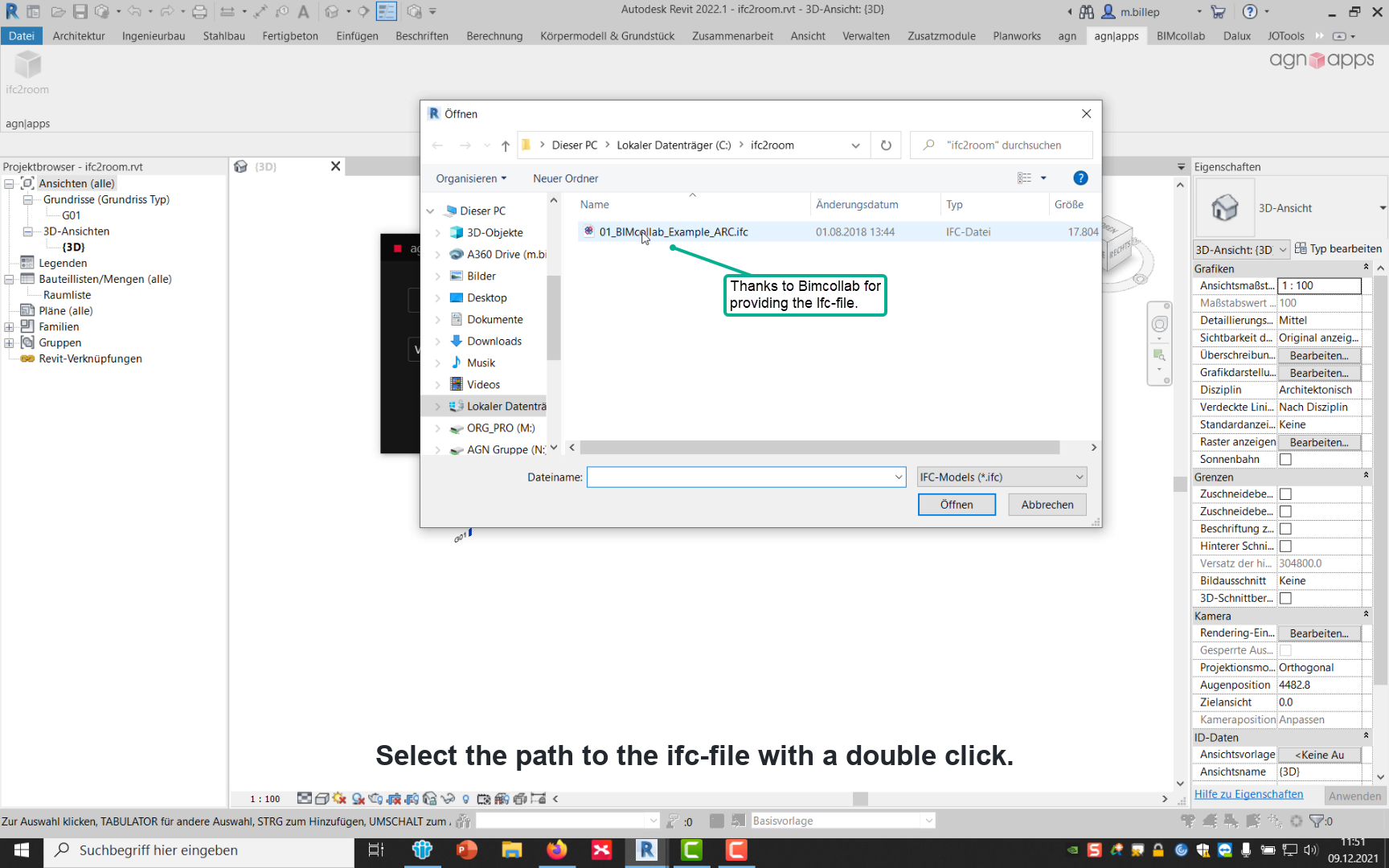Click the Print icon in quick access toolbar
The height and width of the screenshot is (868, 1389).
[199, 12]
